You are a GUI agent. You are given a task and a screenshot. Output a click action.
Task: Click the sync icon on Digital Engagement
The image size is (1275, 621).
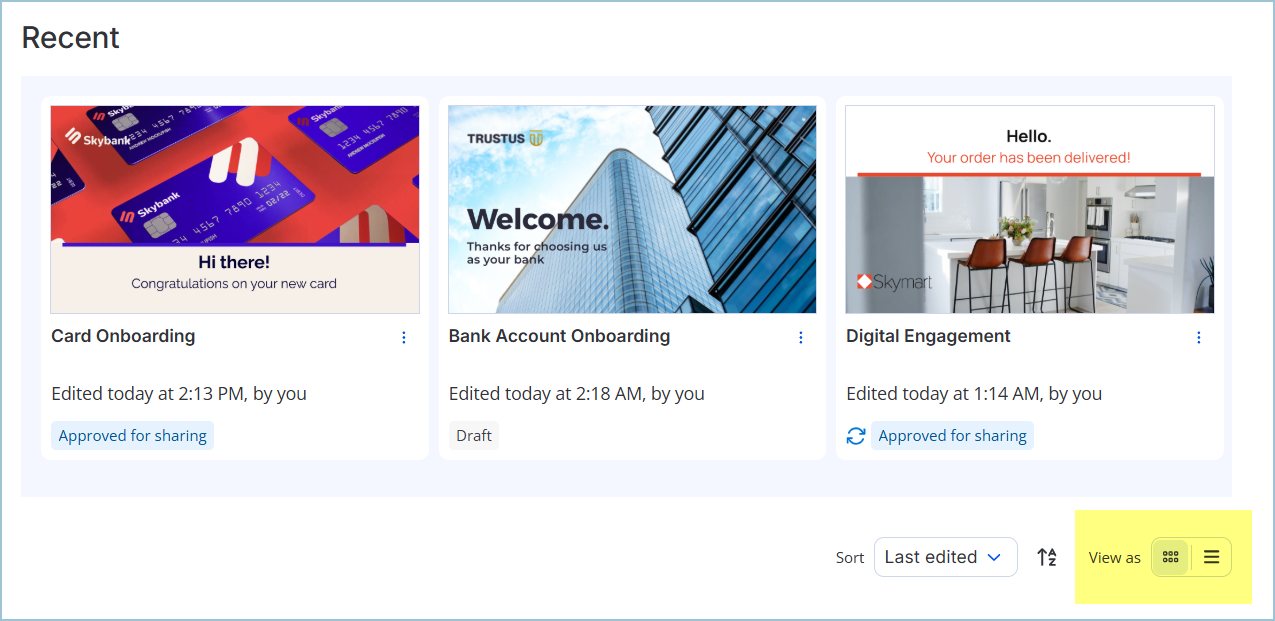point(856,436)
